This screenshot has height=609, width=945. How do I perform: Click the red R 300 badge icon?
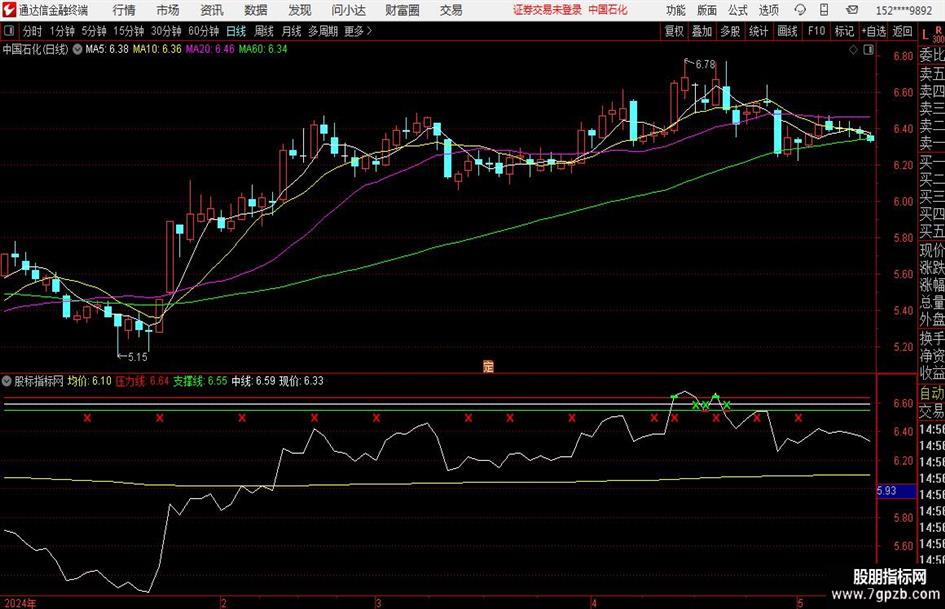click(938, 34)
